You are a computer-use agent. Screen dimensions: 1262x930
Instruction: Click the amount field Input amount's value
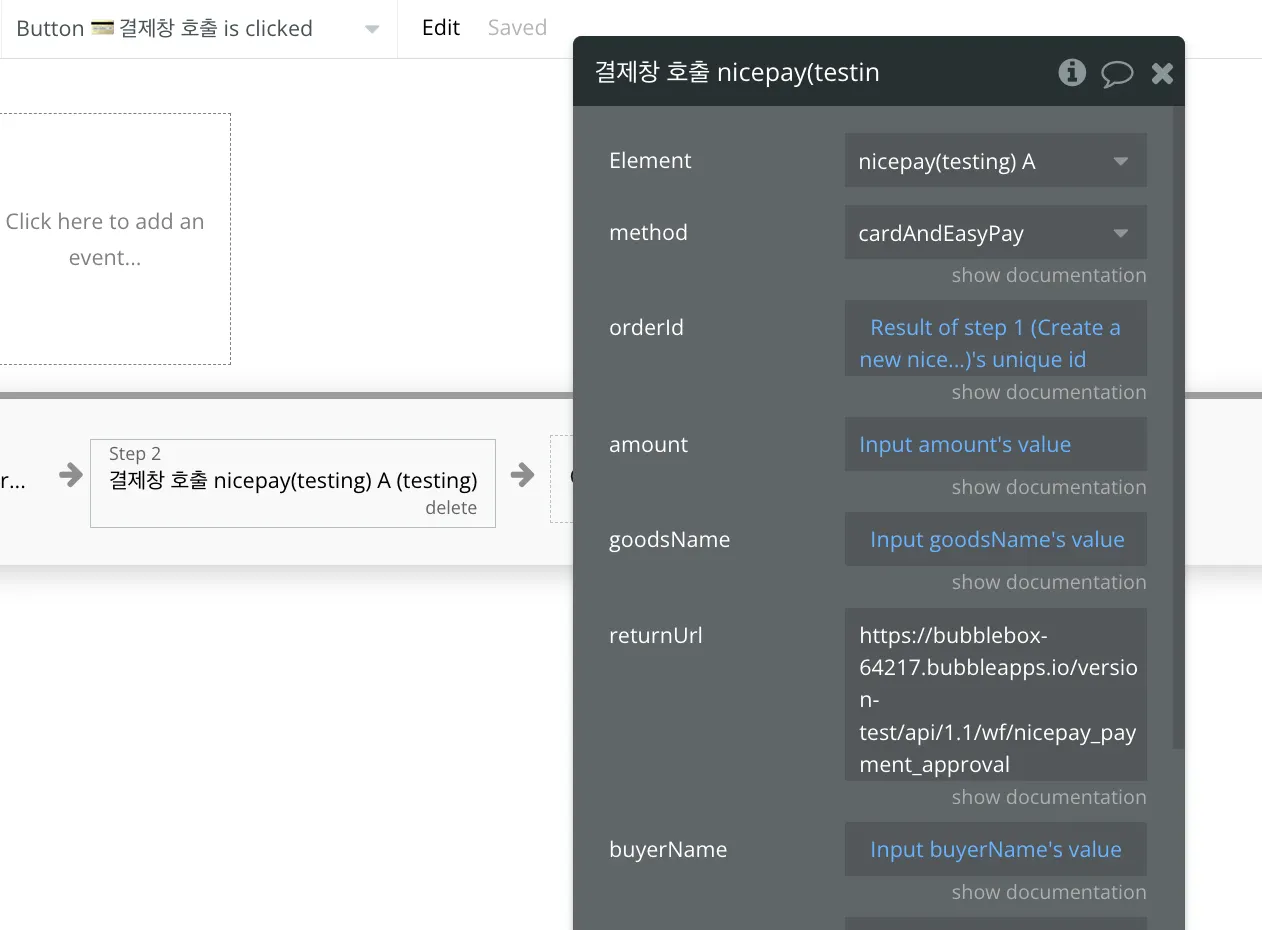click(x=995, y=445)
